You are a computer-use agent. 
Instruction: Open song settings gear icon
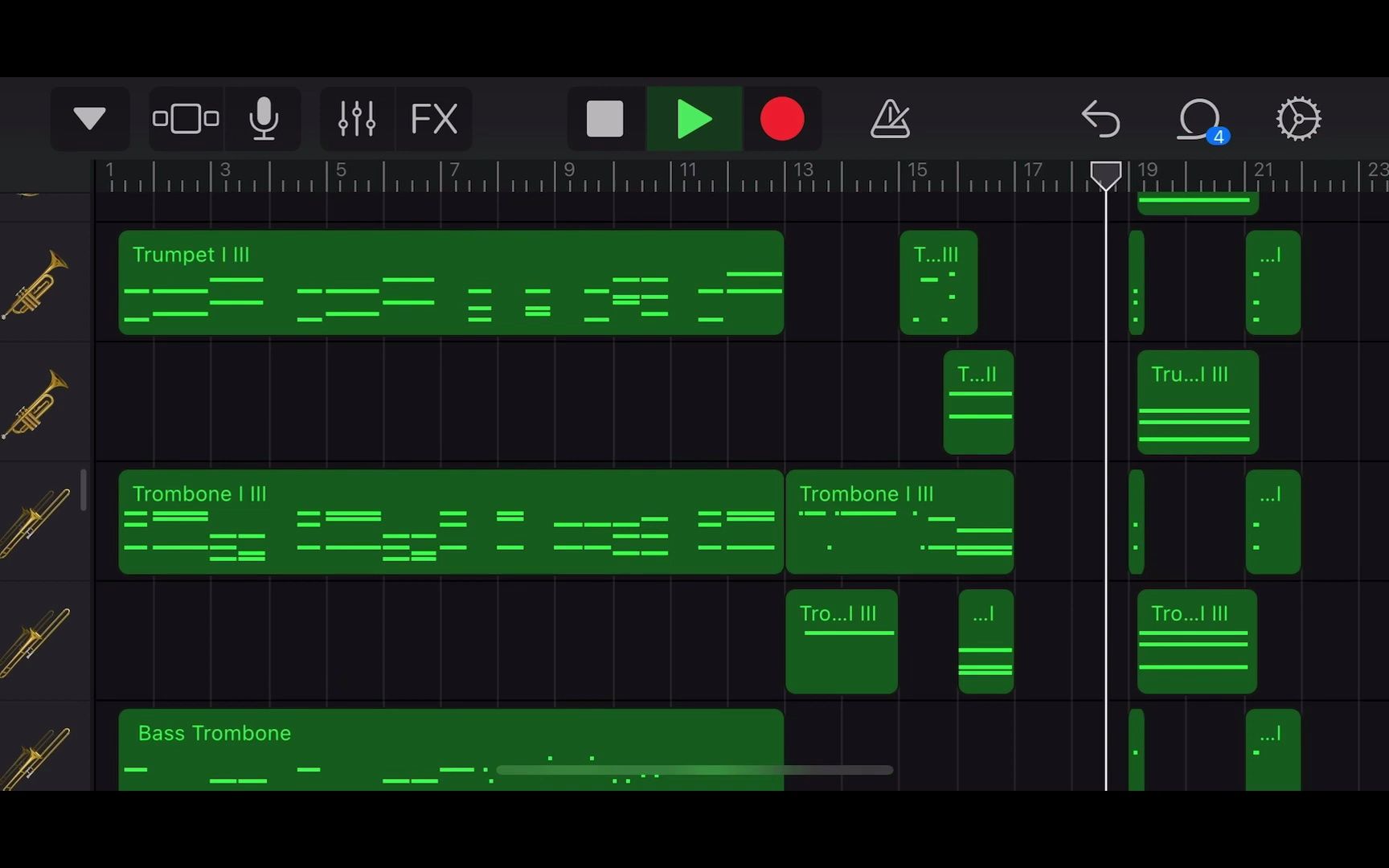click(x=1298, y=119)
